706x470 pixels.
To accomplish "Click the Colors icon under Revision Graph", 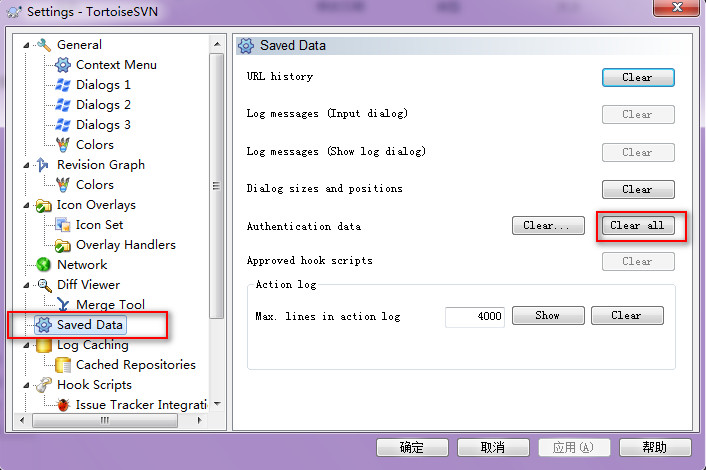I will (x=63, y=185).
